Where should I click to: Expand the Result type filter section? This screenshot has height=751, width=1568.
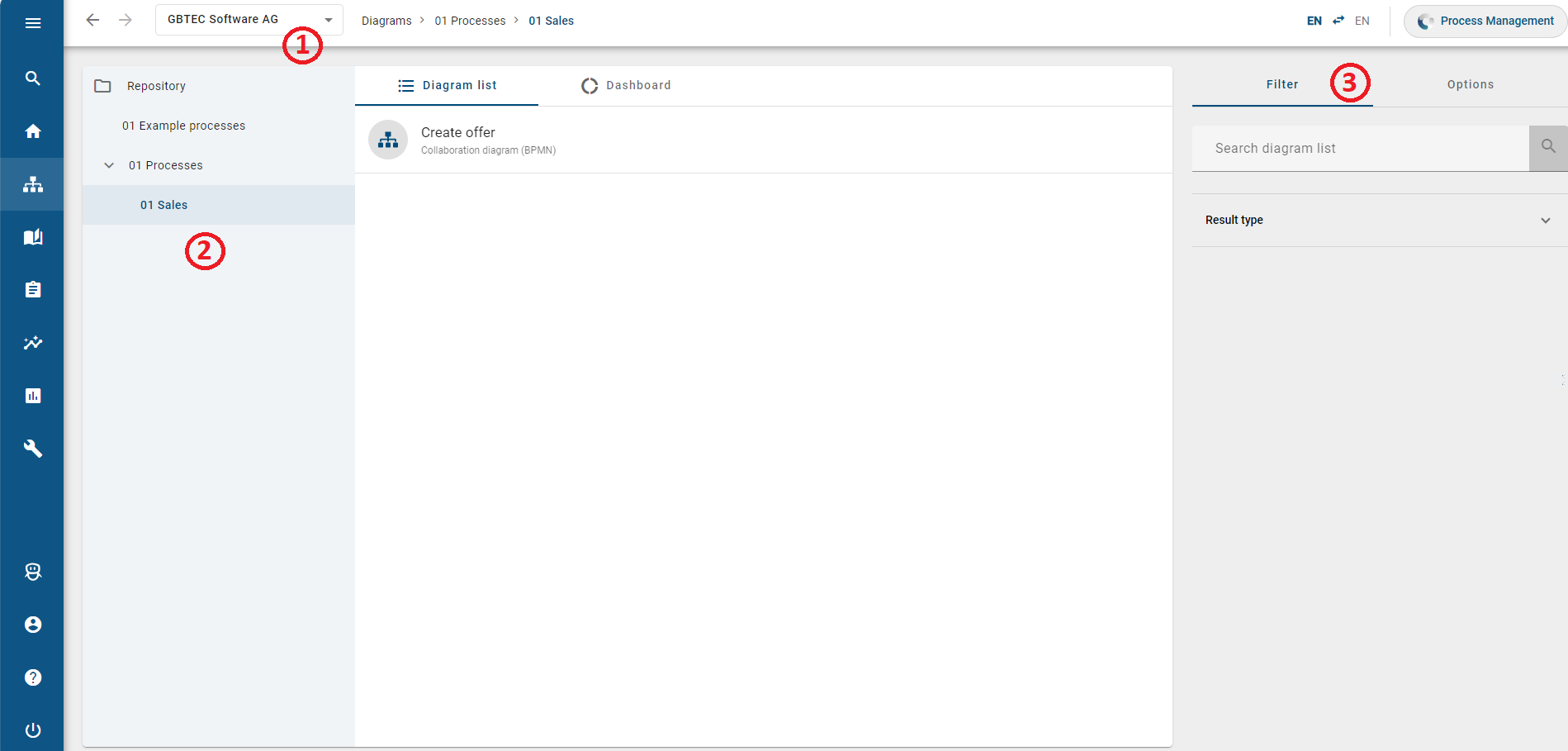click(x=1380, y=220)
